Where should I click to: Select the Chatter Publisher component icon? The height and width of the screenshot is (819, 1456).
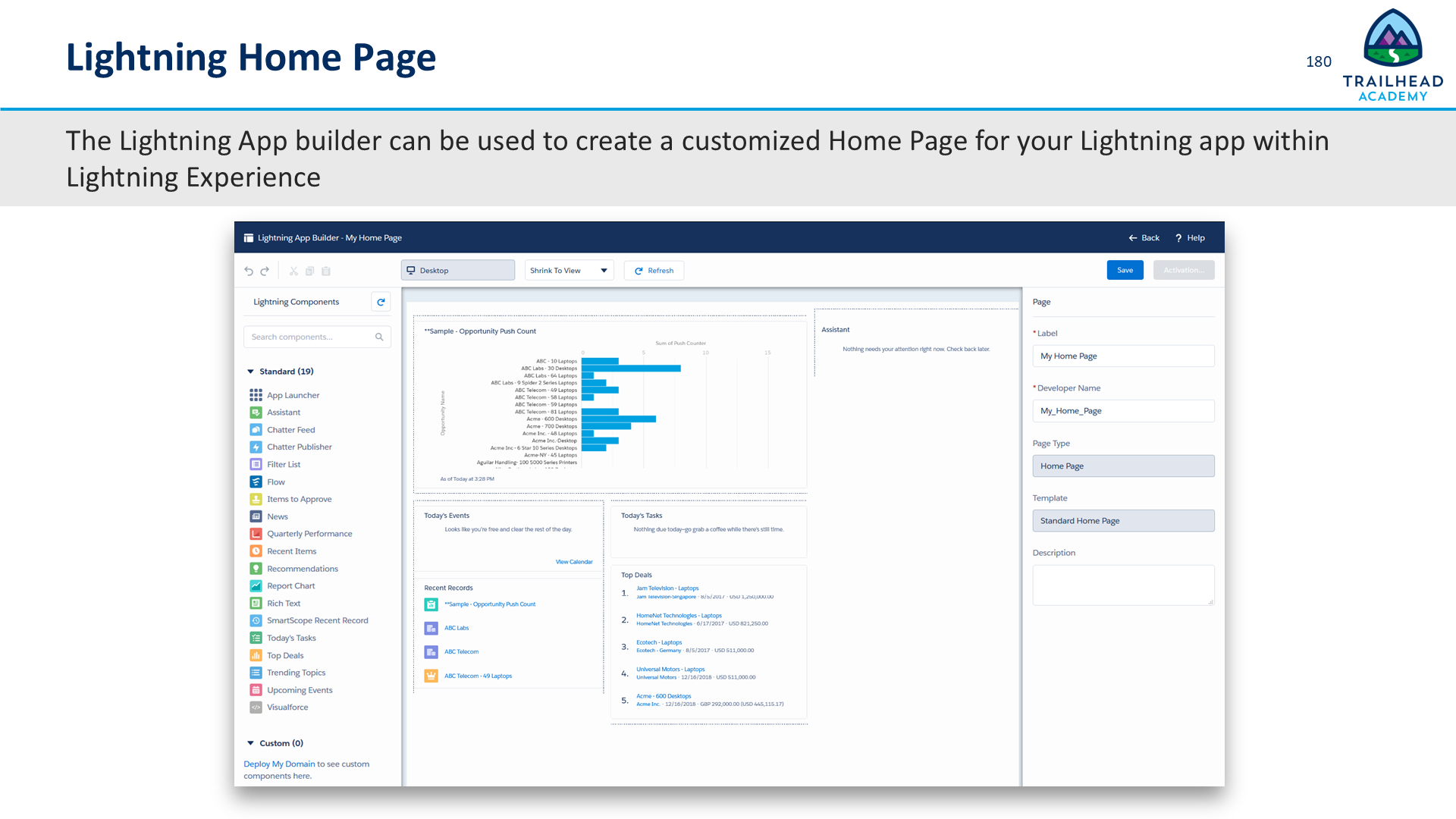(x=256, y=447)
